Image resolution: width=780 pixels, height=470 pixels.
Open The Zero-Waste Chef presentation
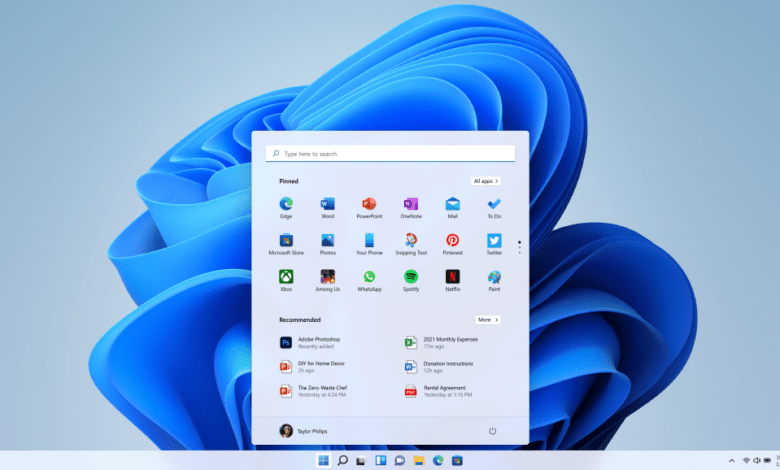tap(313, 391)
